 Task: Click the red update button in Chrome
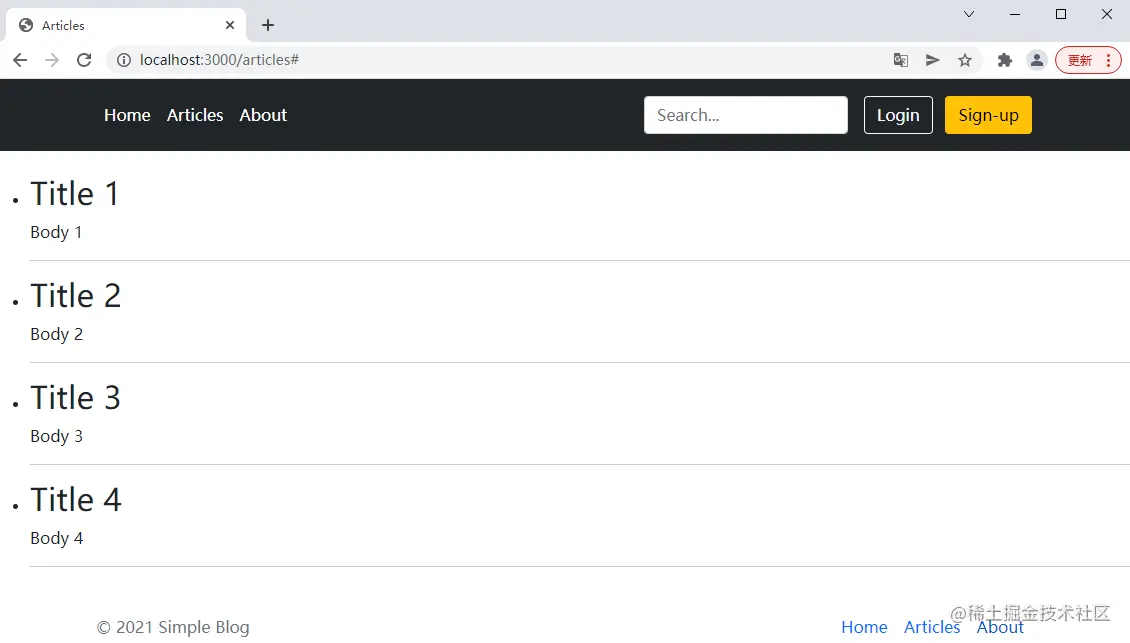tap(1088, 60)
